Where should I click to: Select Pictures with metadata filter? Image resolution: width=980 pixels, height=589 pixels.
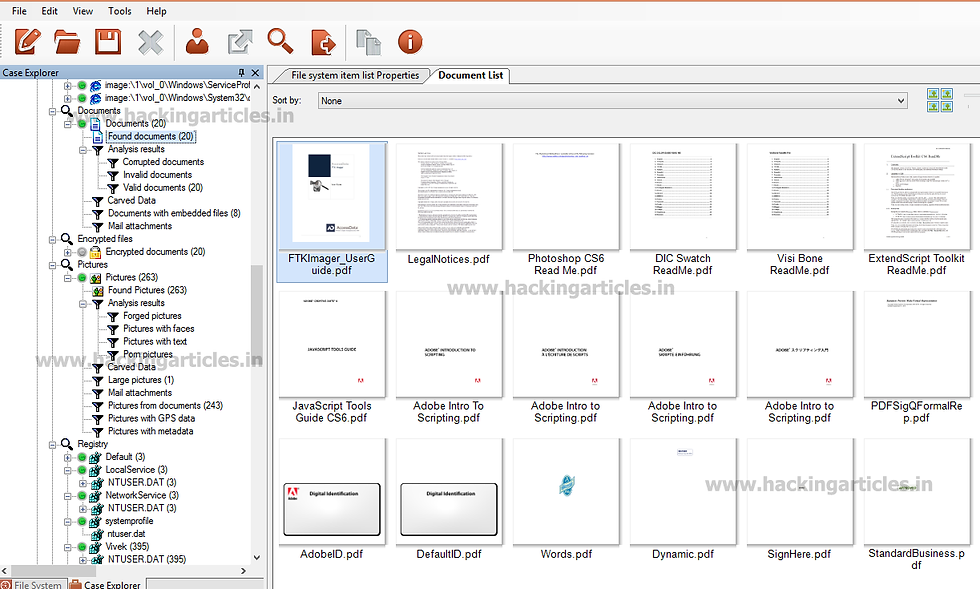click(151, 431)
